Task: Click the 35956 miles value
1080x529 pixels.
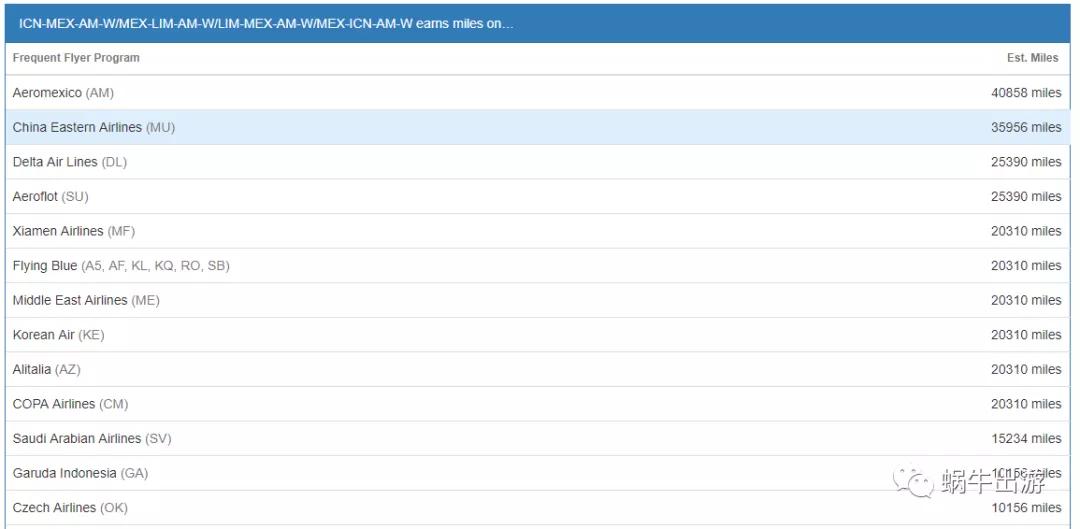Action: tap(1026, 127)
